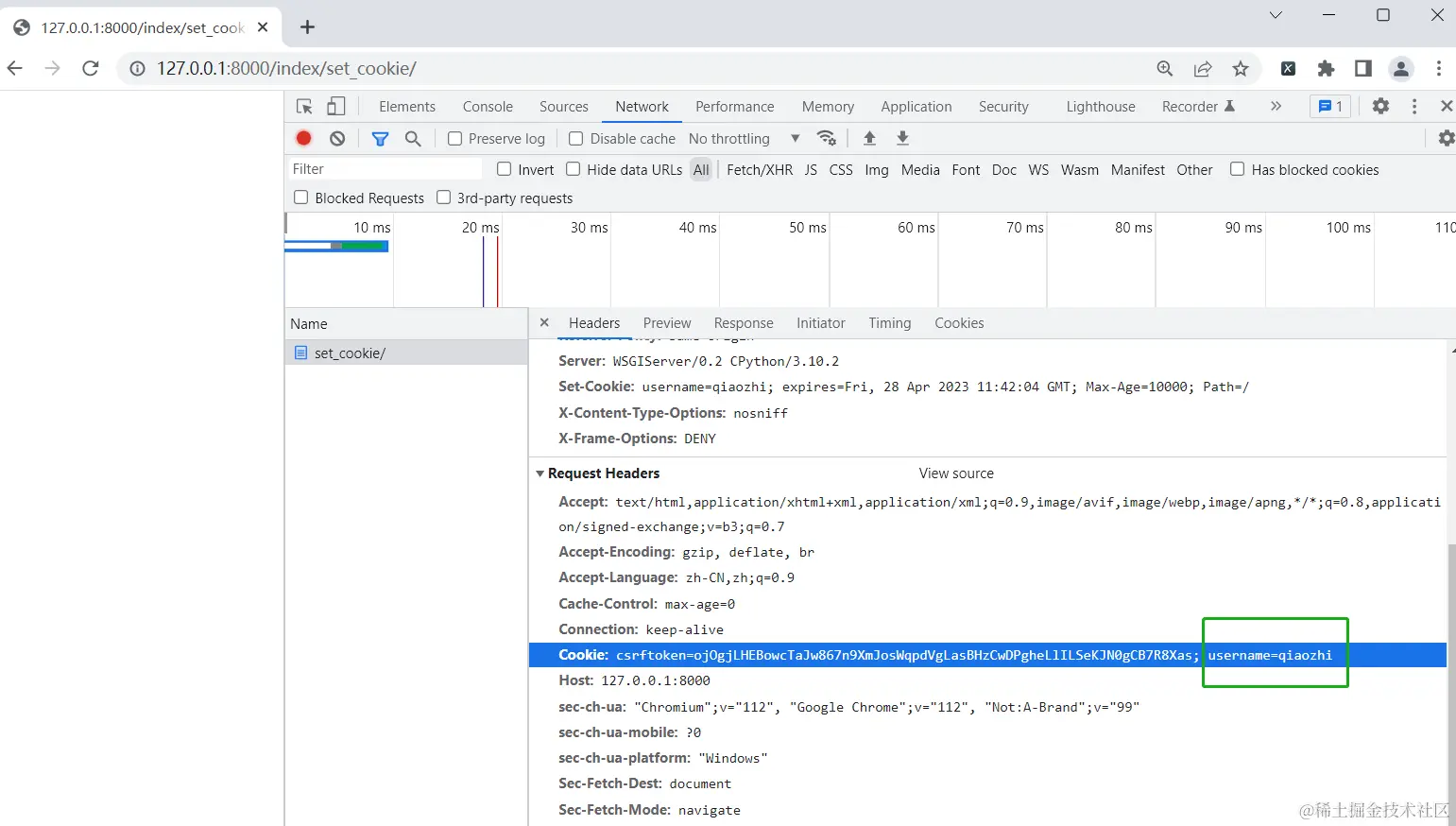Viewport: 1456px width, 826px height.
Task: Close the request details pane
Action: point(544,323)
